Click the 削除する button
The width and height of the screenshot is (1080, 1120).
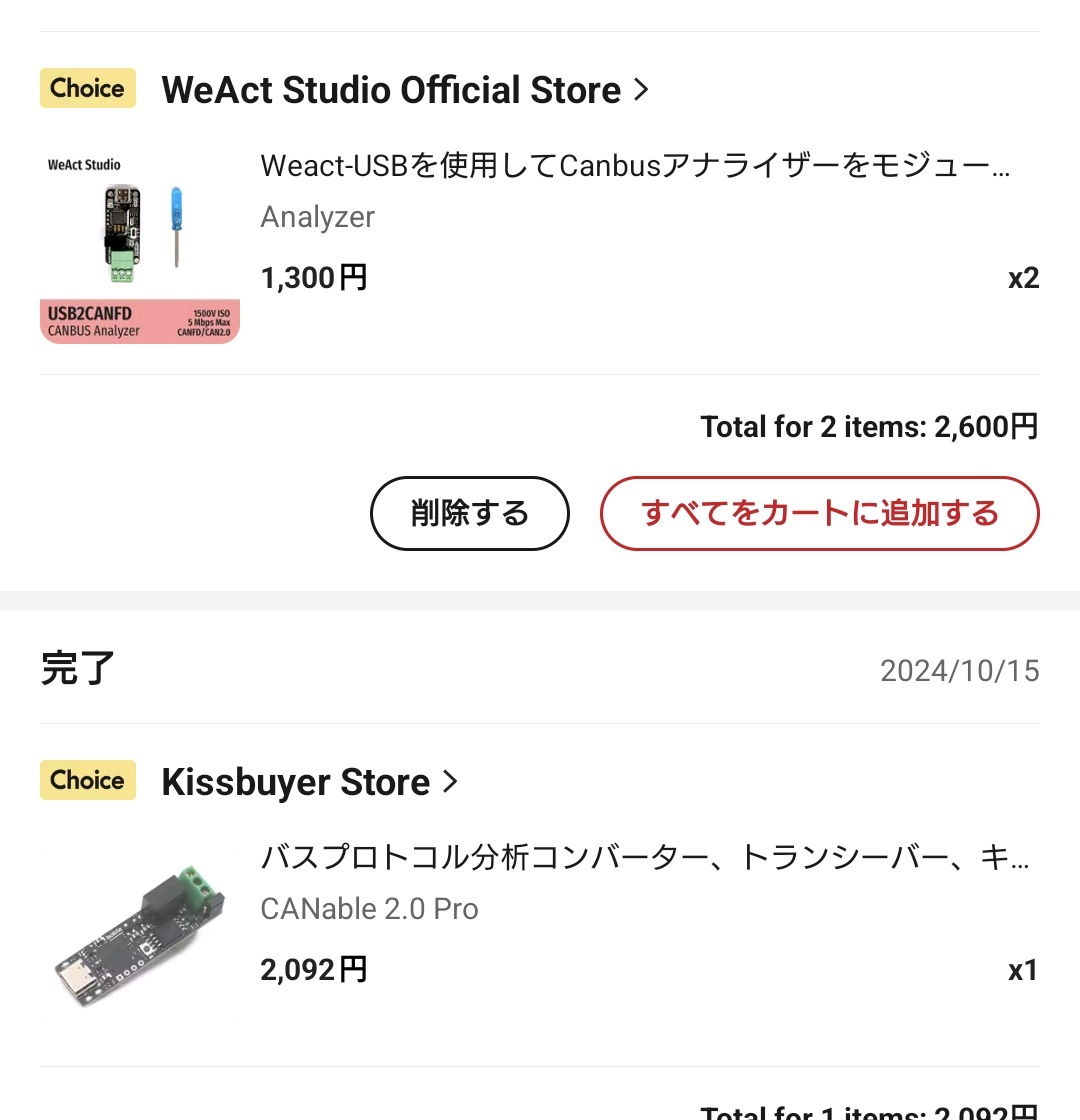click(x=469, y=513)
